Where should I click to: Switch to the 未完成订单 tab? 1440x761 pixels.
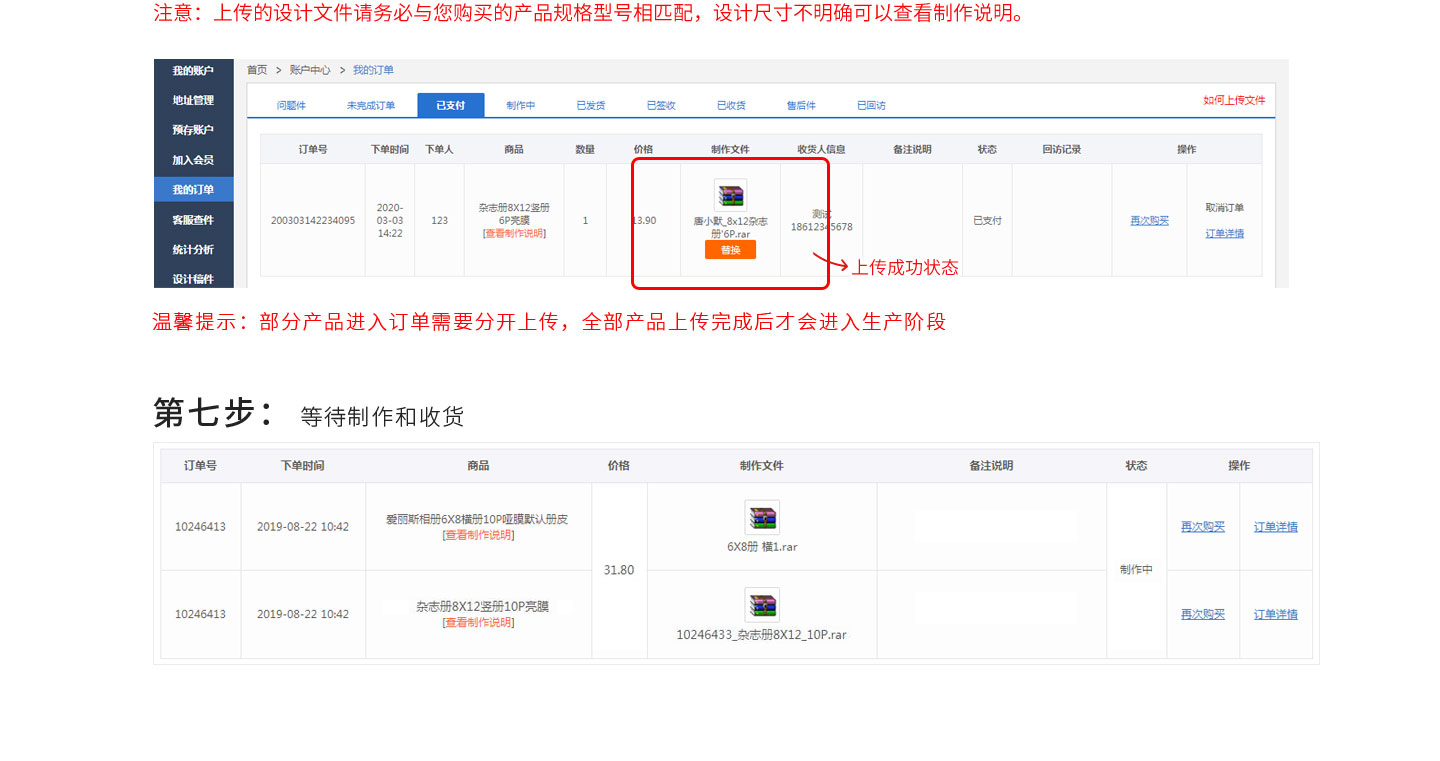[371, 105]
